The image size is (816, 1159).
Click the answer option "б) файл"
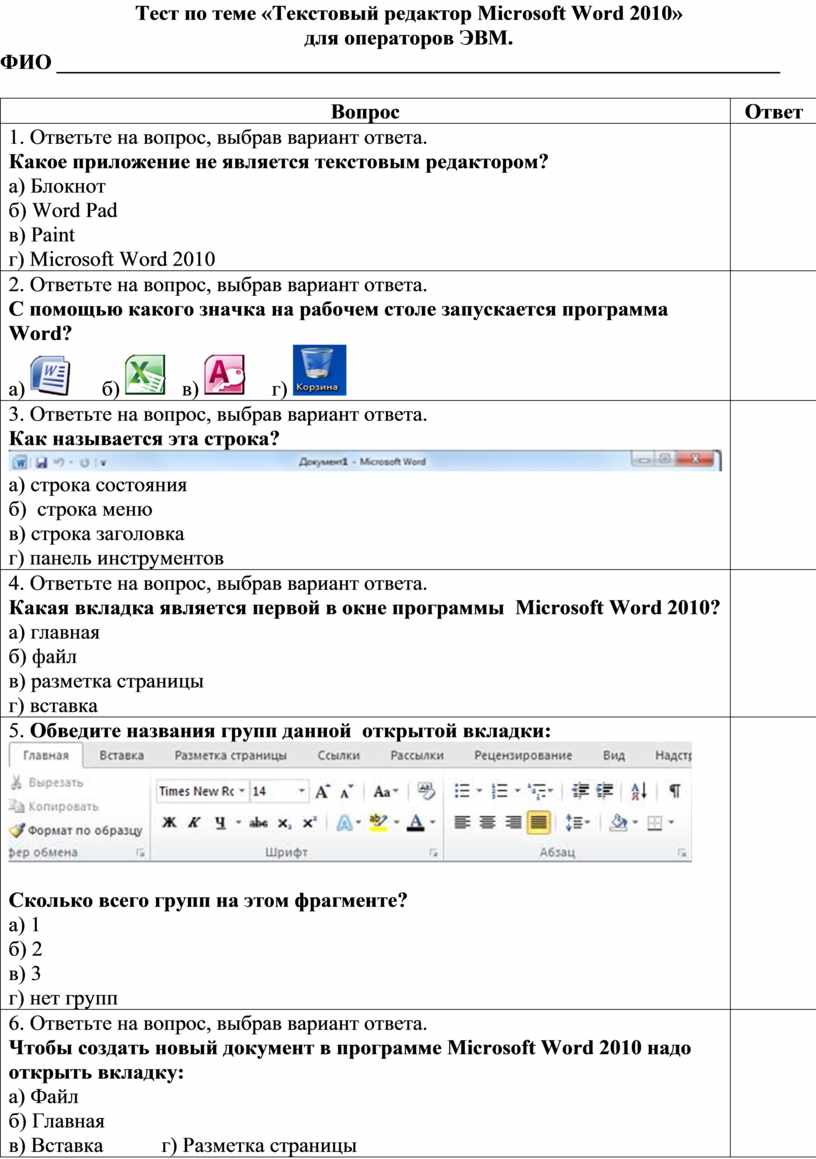[x=42, y=656]
